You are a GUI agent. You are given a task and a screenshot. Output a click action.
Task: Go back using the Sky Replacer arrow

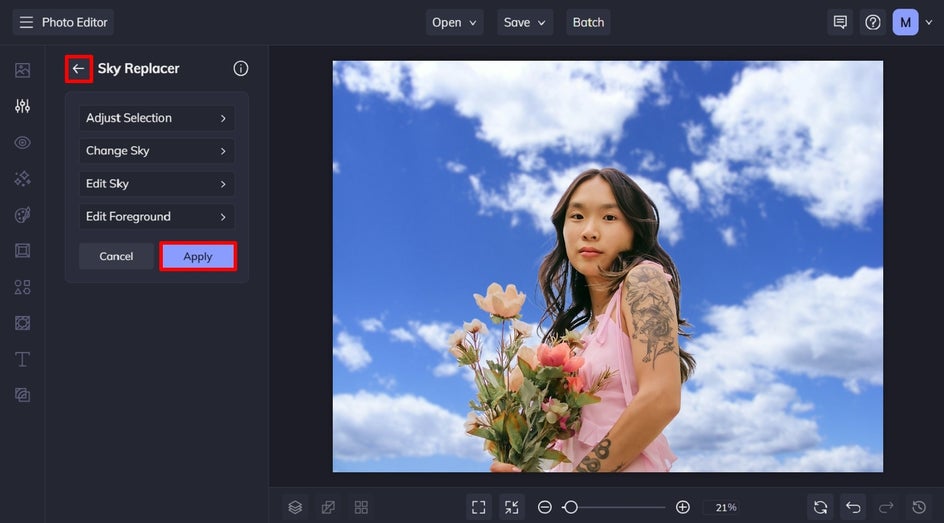tap(78, 69)
